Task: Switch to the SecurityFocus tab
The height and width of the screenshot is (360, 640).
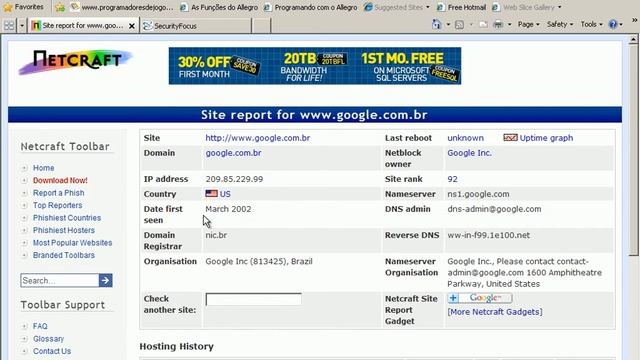Action: pyautogui.click(x=195, y=26)
